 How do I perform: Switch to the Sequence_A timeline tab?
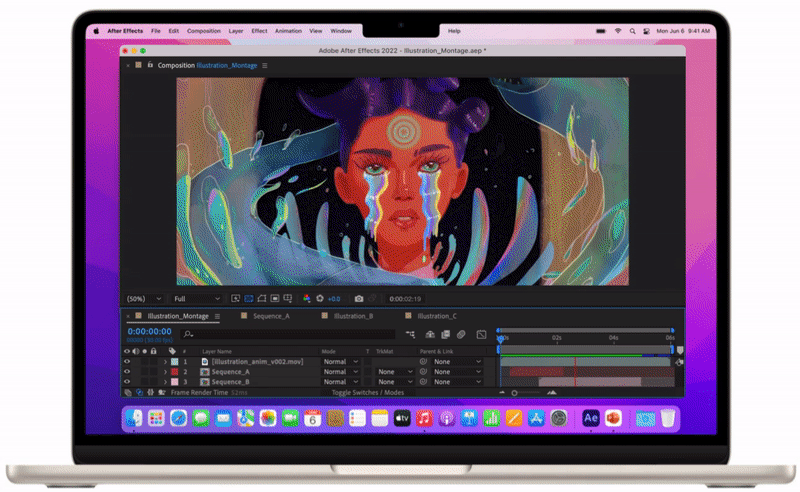tap(271, 316)
